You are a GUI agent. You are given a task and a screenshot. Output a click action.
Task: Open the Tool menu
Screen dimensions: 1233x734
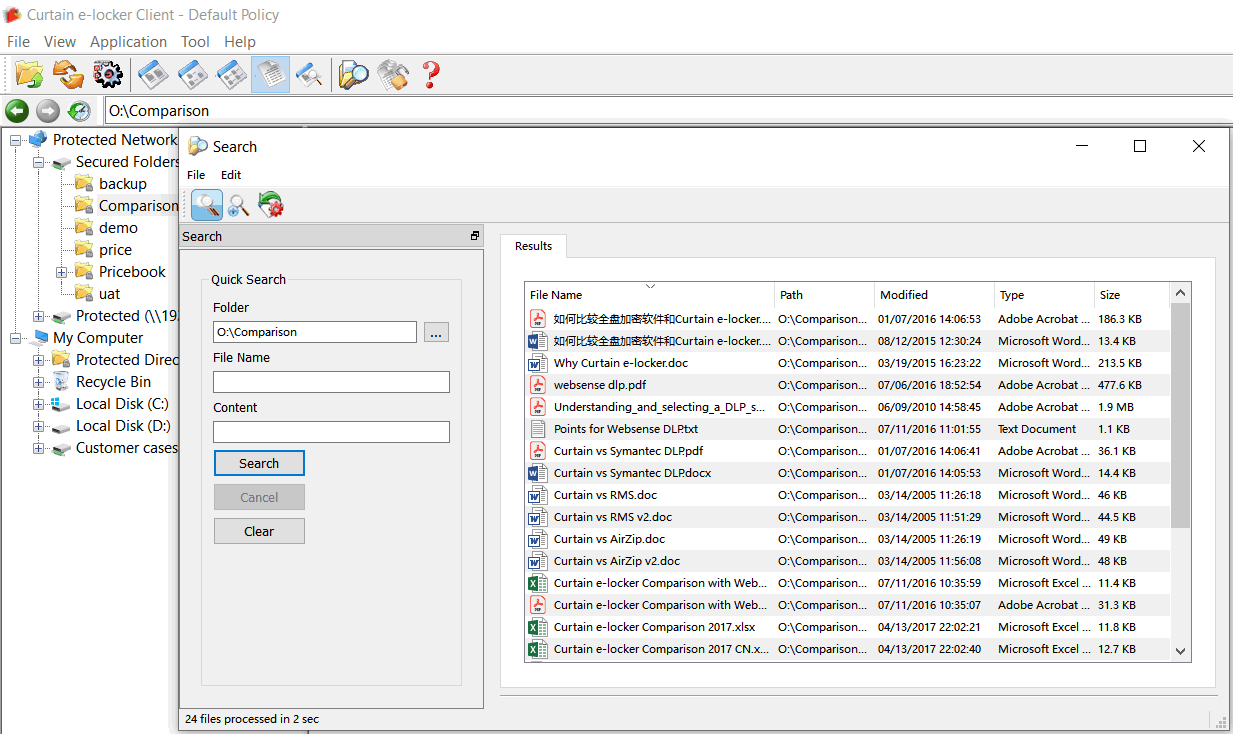pos(195,42)
